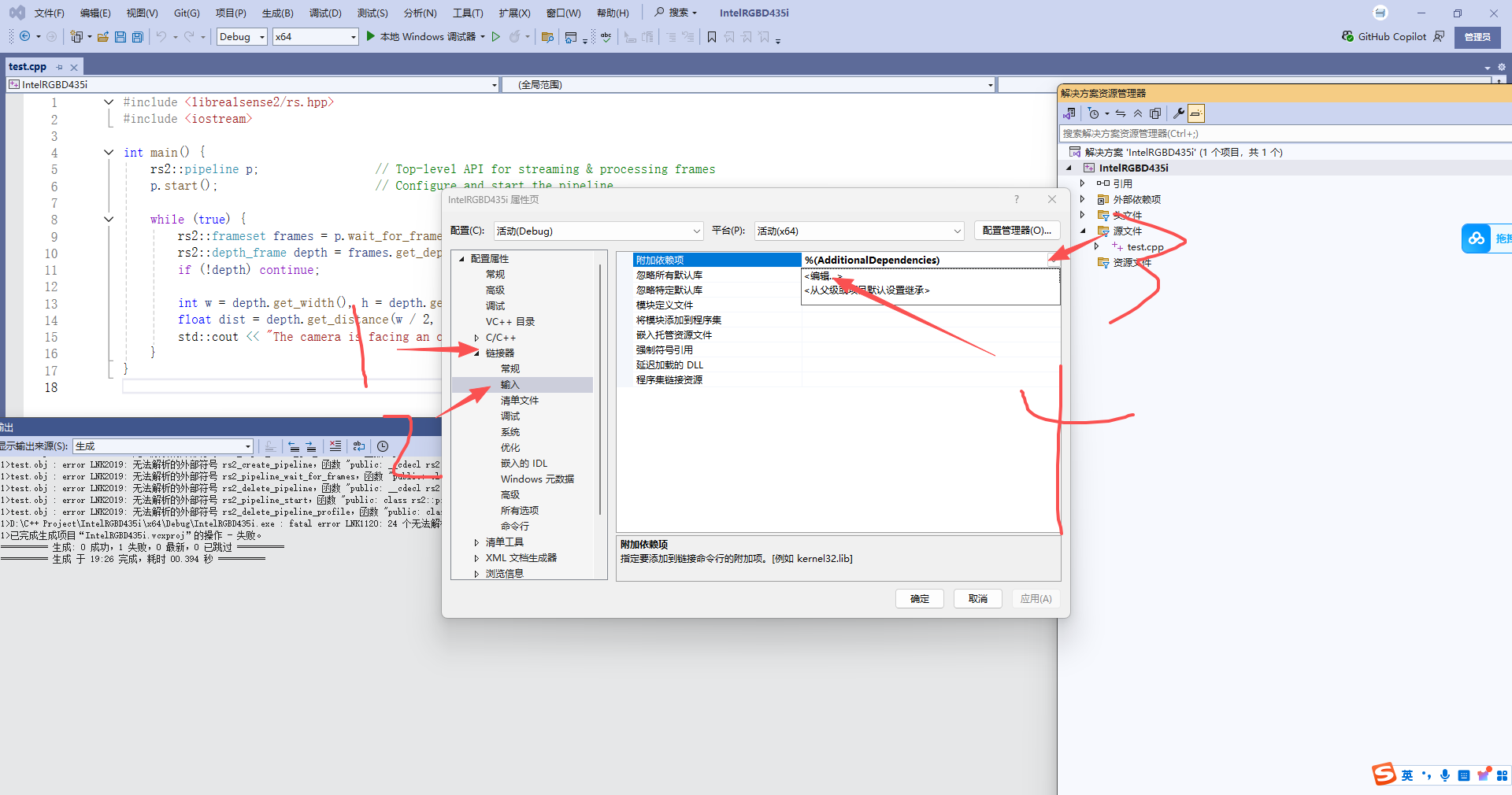Open the 平台(P) 活动(x64) dropdown
This screenshot has width=1512, height=795.
pyautogui.click(x=859, y=231)
